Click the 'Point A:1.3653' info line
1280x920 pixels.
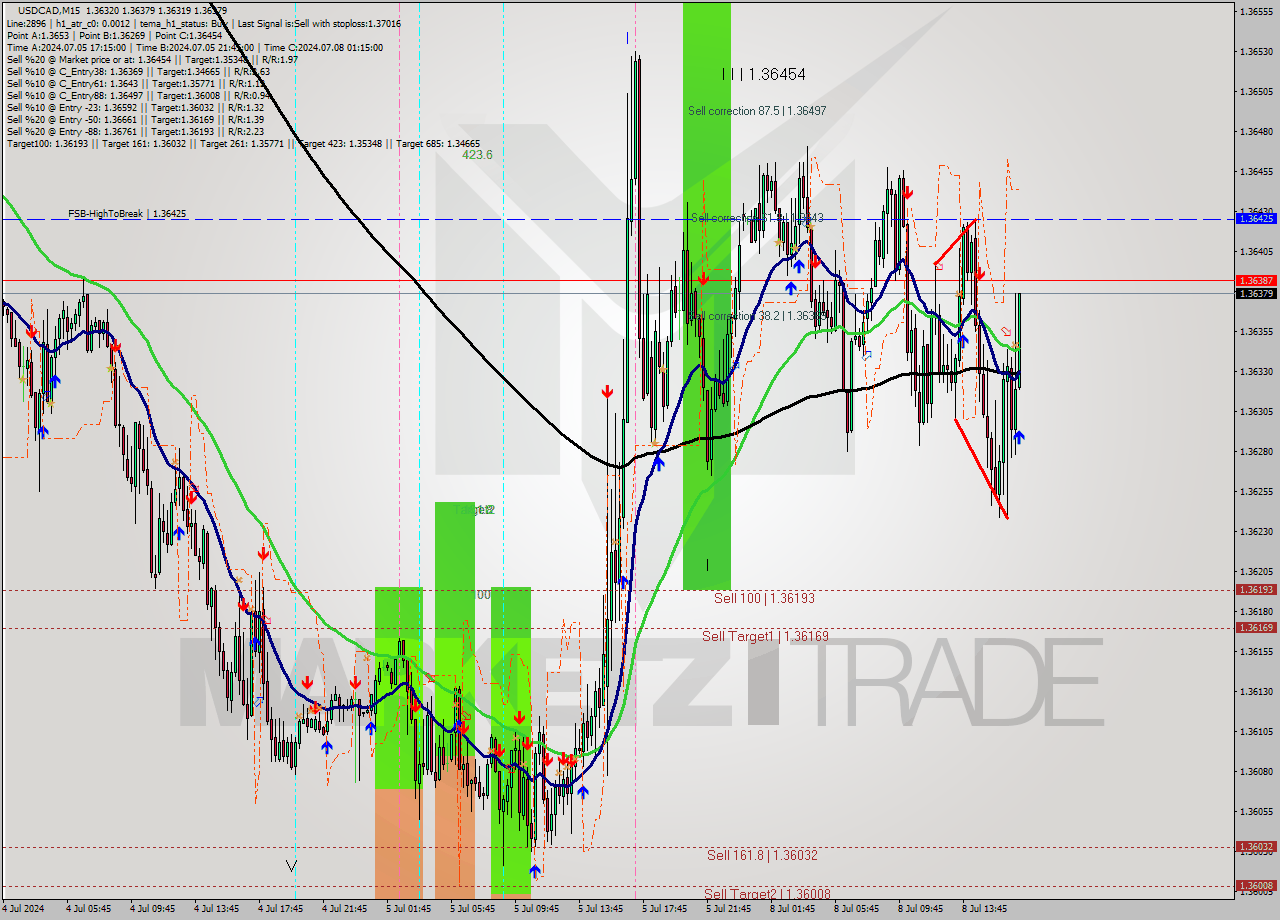tap(114, 35)
